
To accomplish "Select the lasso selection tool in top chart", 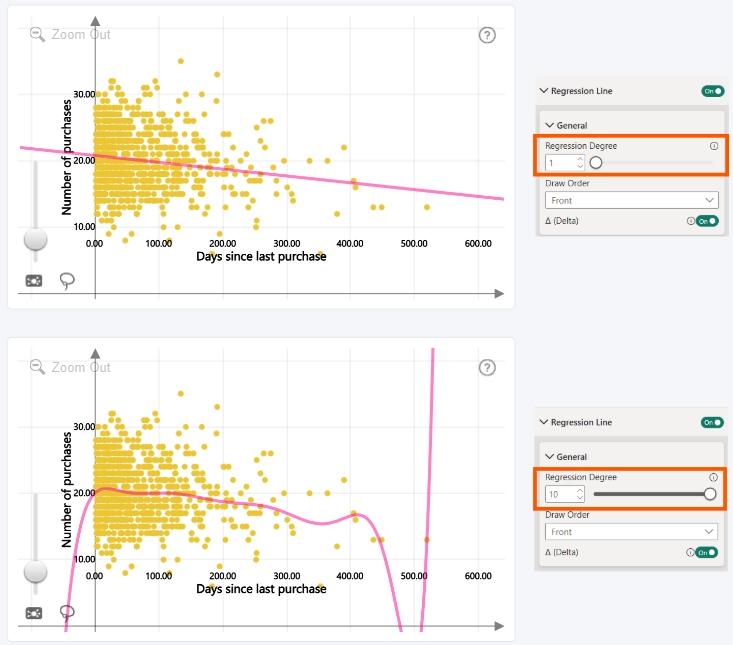I will tap(67, 281).
